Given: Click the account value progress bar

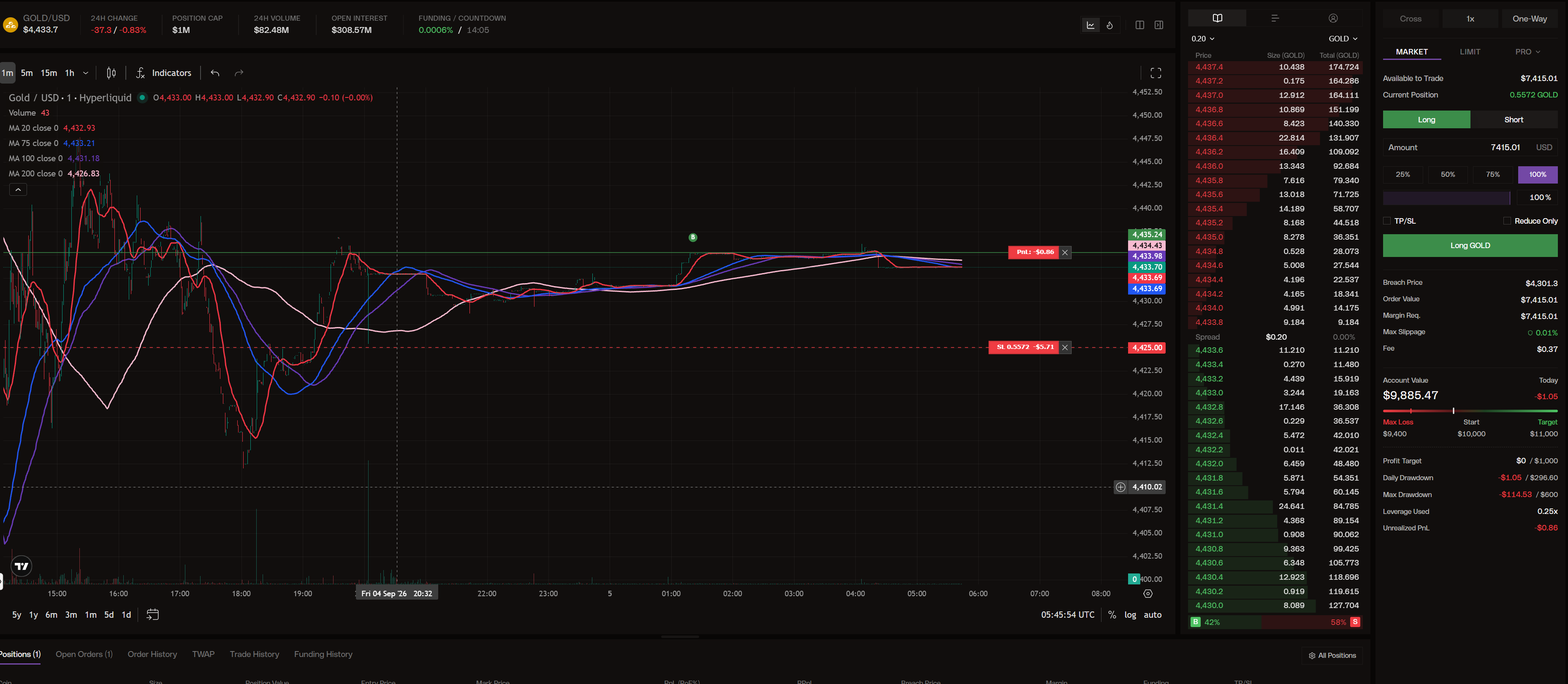Looking at the screenshot, I should click(x=1470, y=411).
